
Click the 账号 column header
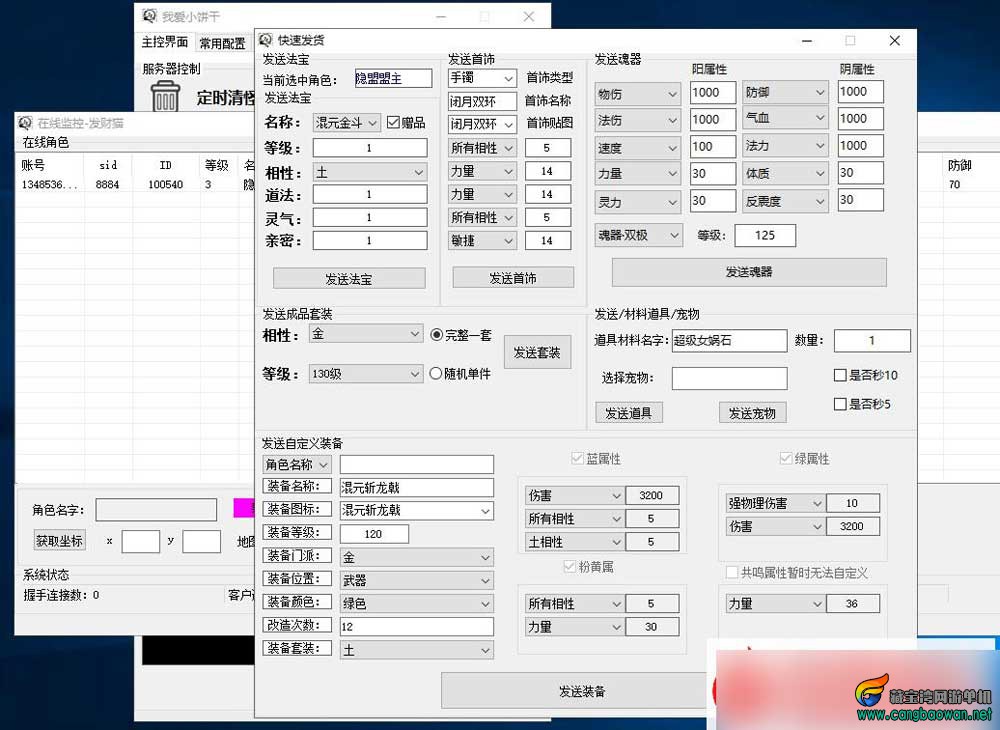(33, 165)
